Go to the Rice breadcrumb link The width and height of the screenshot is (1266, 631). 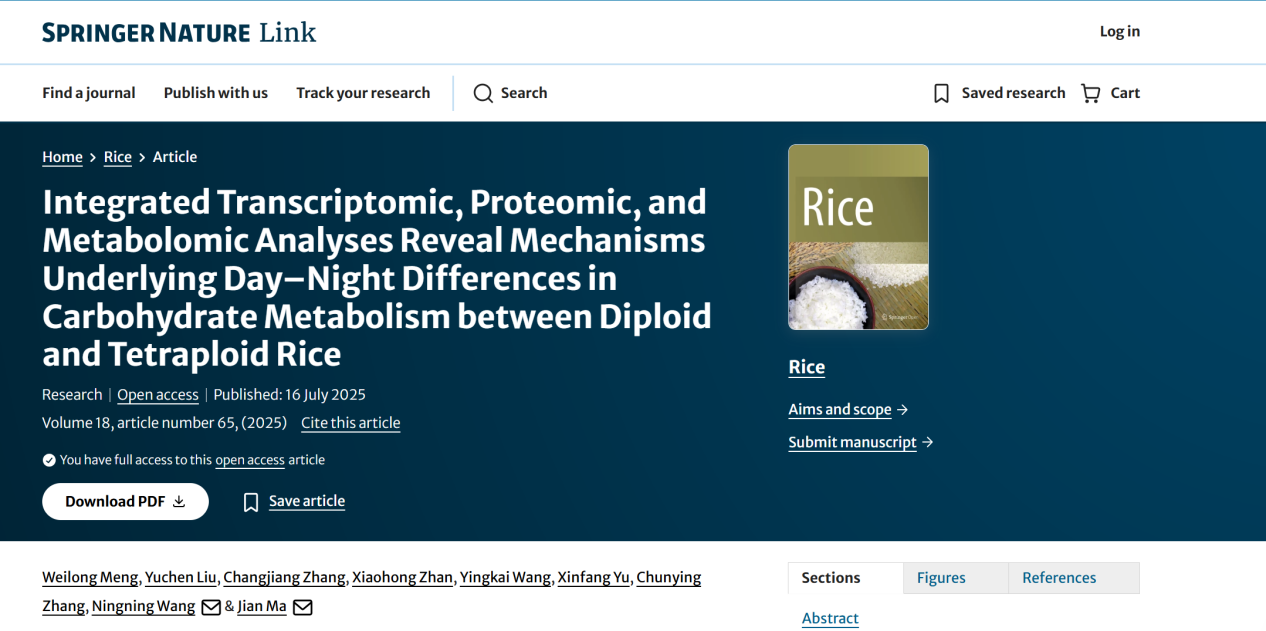coord(118,157)
